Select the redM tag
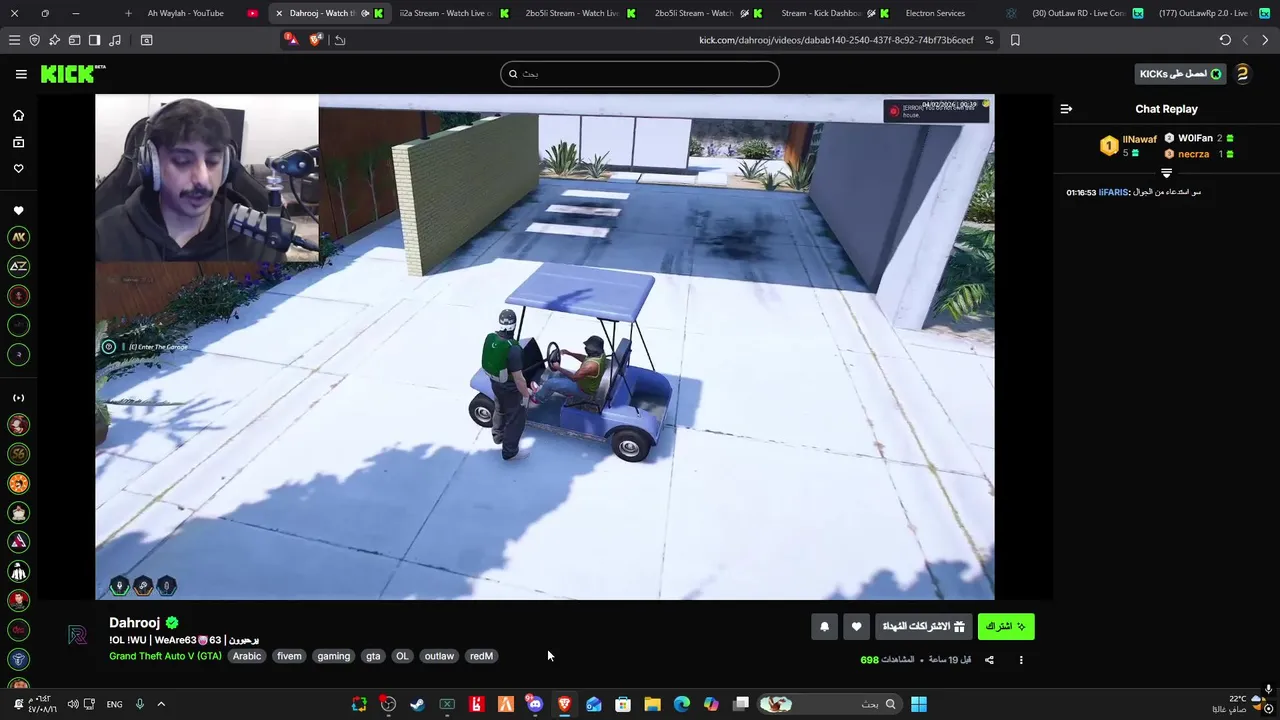 (481, 656)
